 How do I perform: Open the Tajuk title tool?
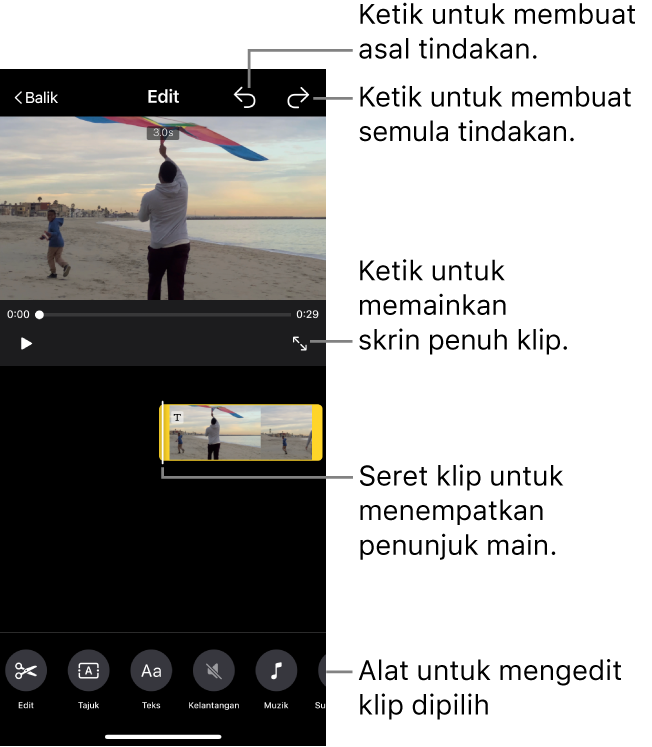89,671
